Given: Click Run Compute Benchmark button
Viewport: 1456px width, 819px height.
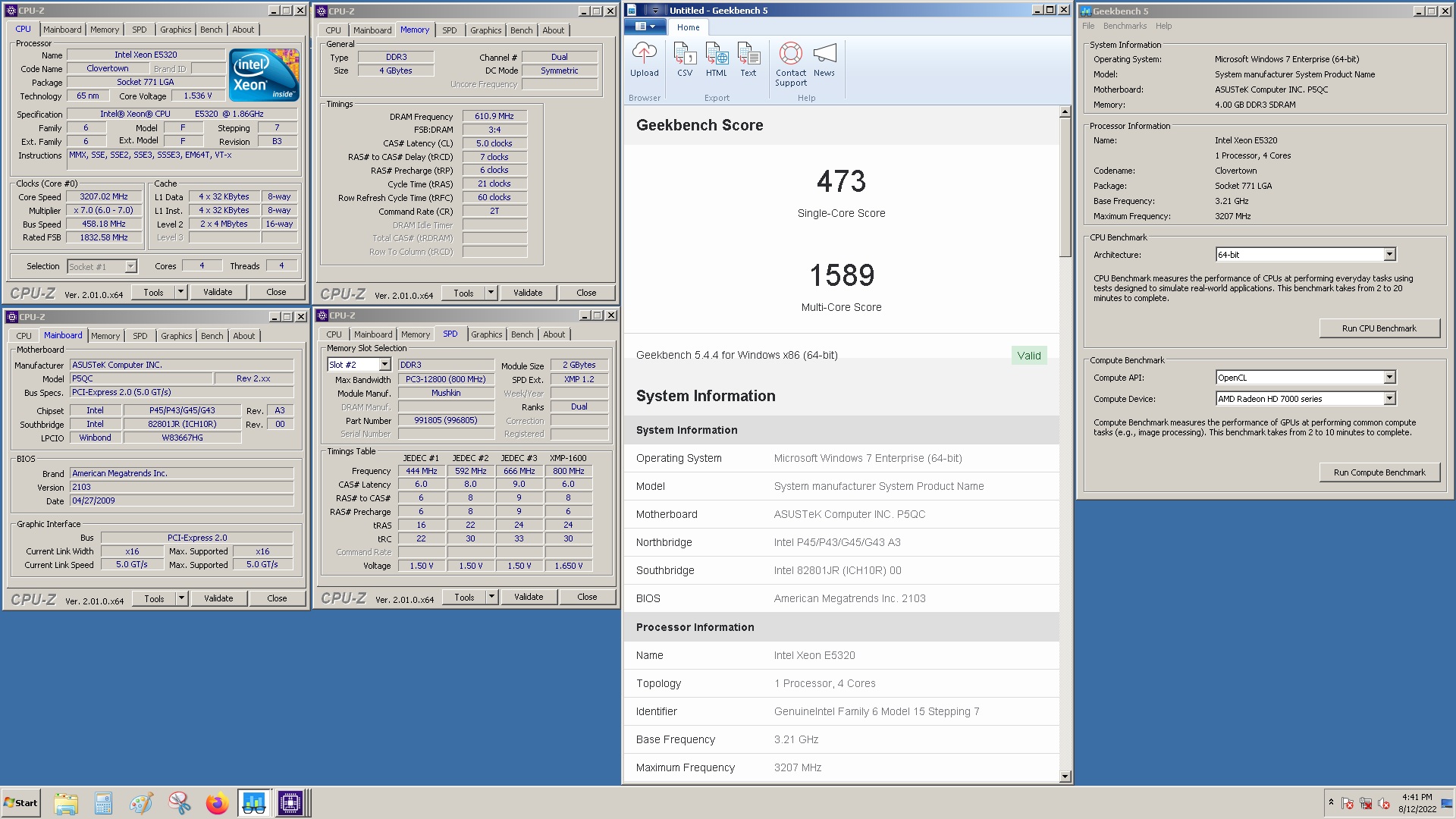Looking at the screenshot, I should pyautogui.click(x=1379, y=472).
